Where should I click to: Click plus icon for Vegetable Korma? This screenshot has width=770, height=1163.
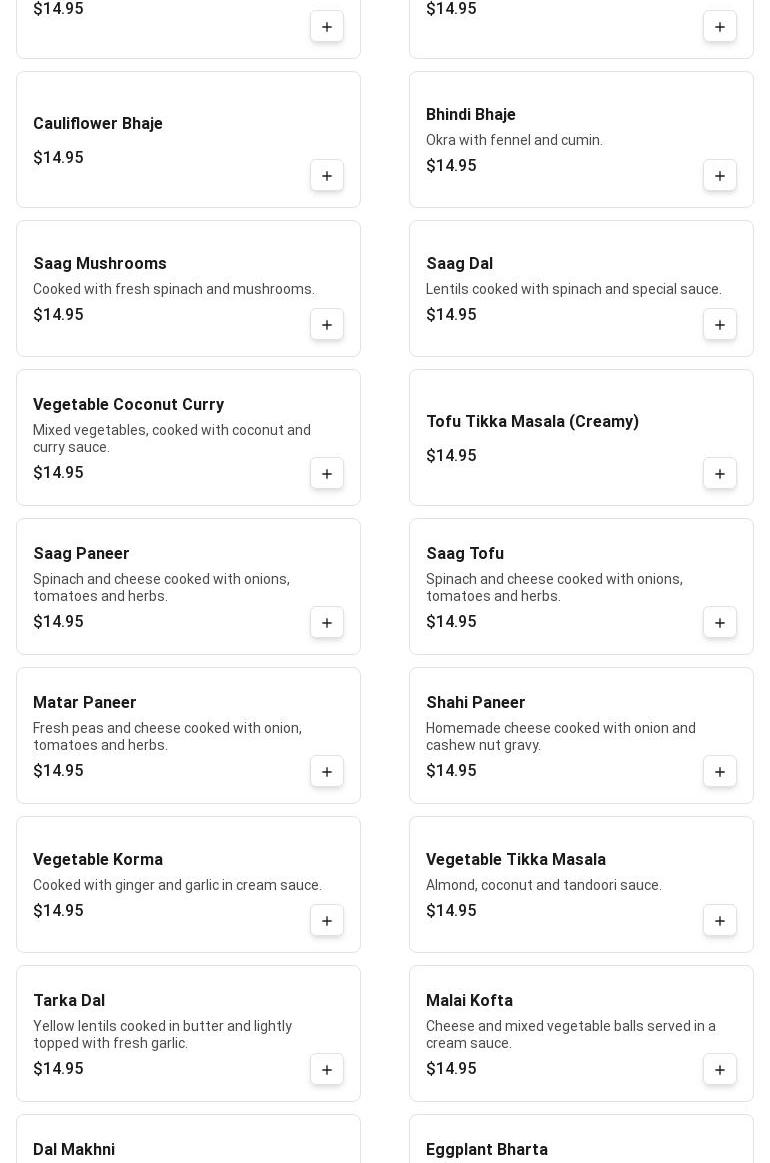tap(327, 921)
